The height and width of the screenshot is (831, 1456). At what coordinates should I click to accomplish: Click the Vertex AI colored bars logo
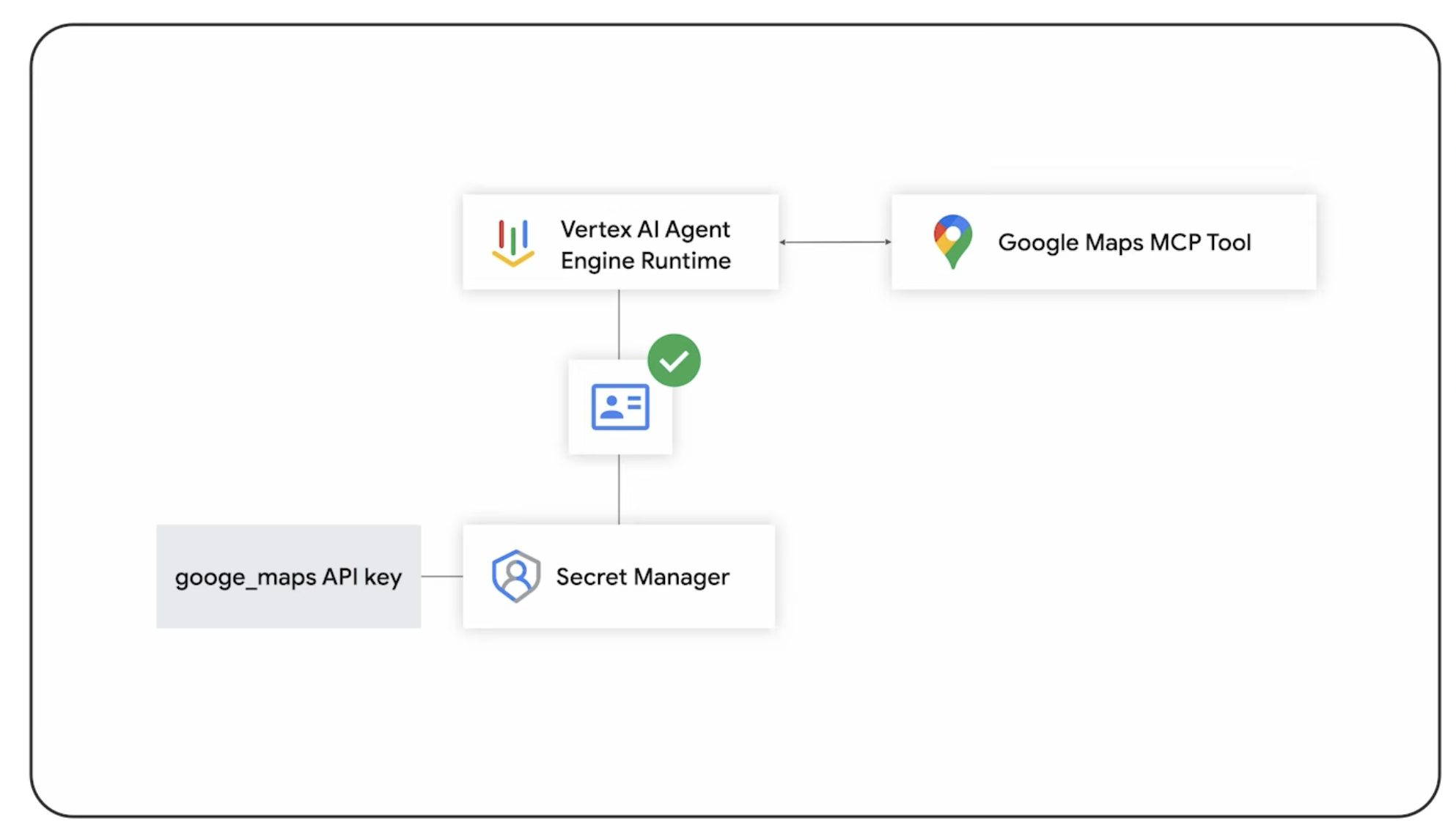pos(512,243)
